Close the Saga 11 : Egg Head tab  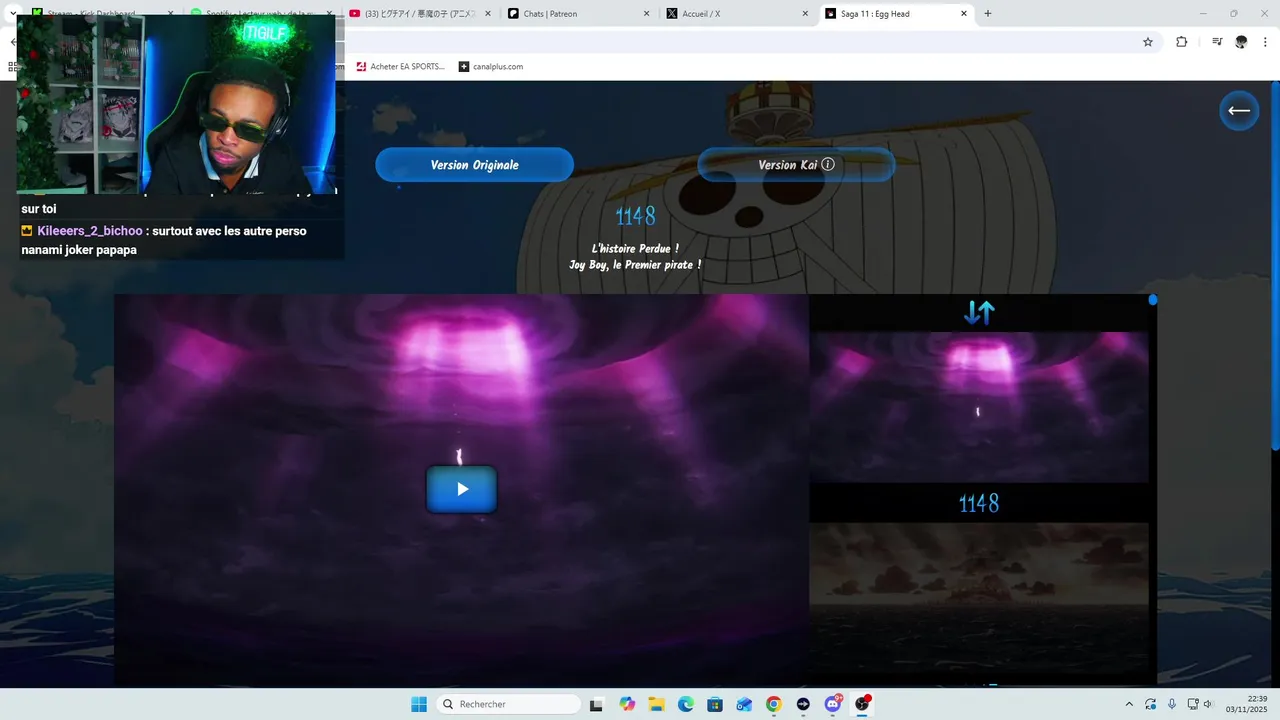[x=964, y=14]
